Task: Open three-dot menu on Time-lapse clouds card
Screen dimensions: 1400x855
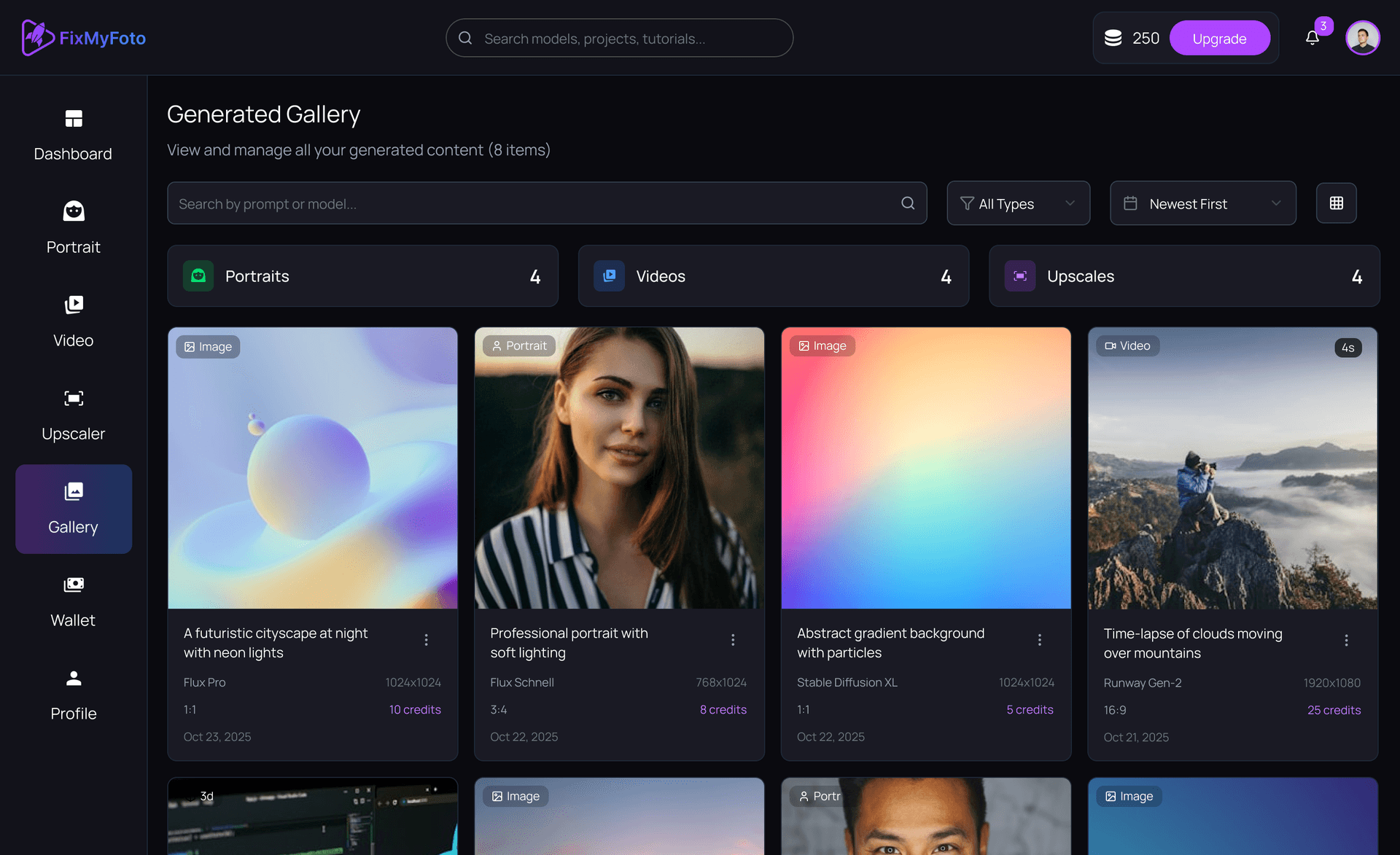Action: [1346, 640]
